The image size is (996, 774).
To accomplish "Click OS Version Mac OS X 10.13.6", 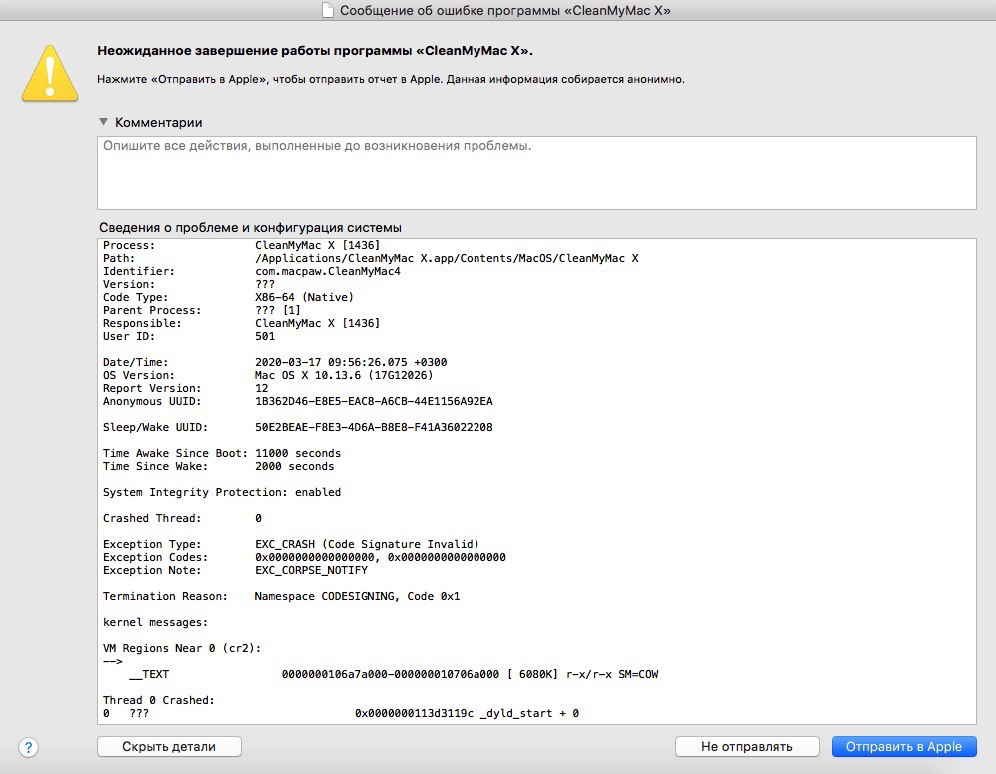I will click(x=344, y=375).
